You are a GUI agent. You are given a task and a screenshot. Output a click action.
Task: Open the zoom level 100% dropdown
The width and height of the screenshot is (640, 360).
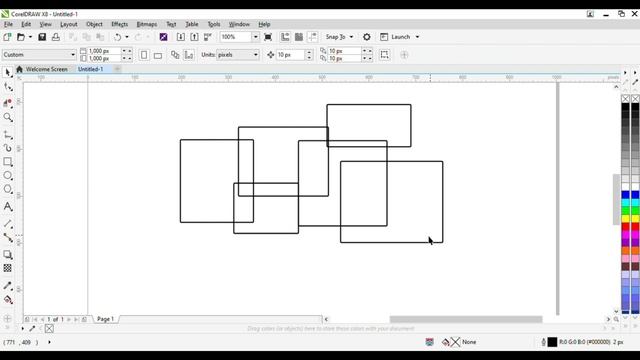(256, 37)
